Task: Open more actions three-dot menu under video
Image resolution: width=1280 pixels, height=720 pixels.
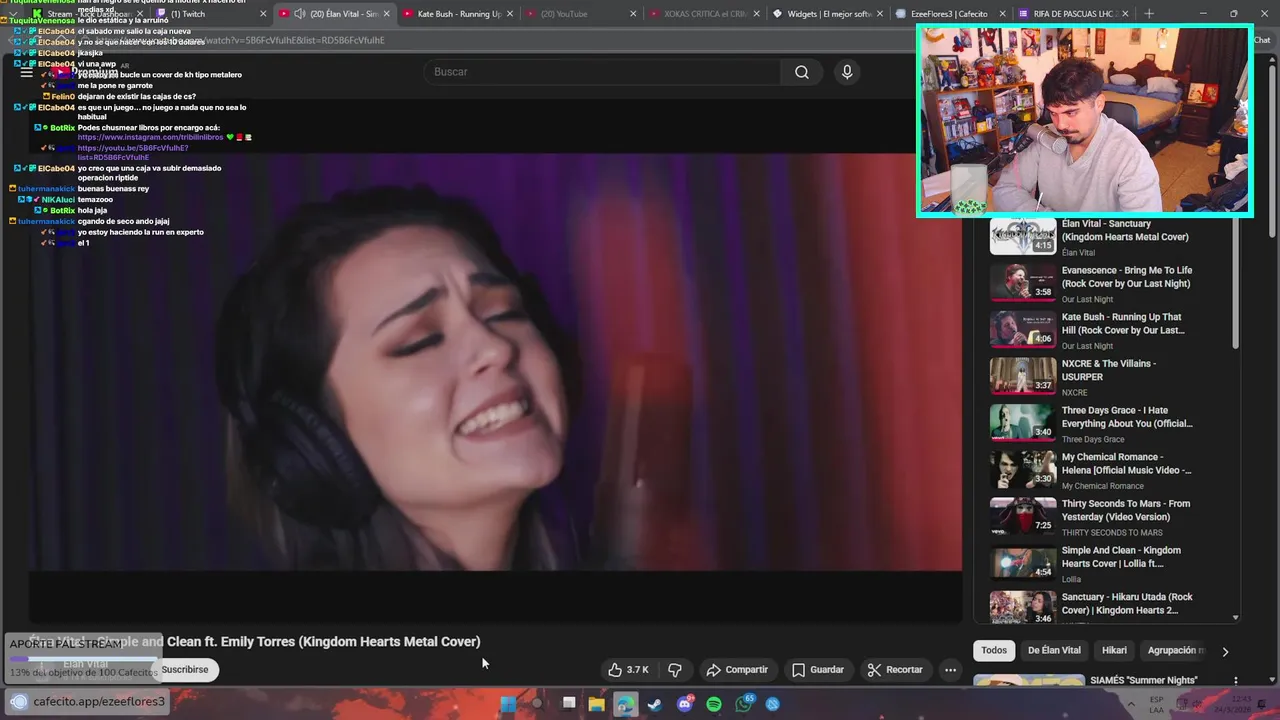Action: (951, 670)
